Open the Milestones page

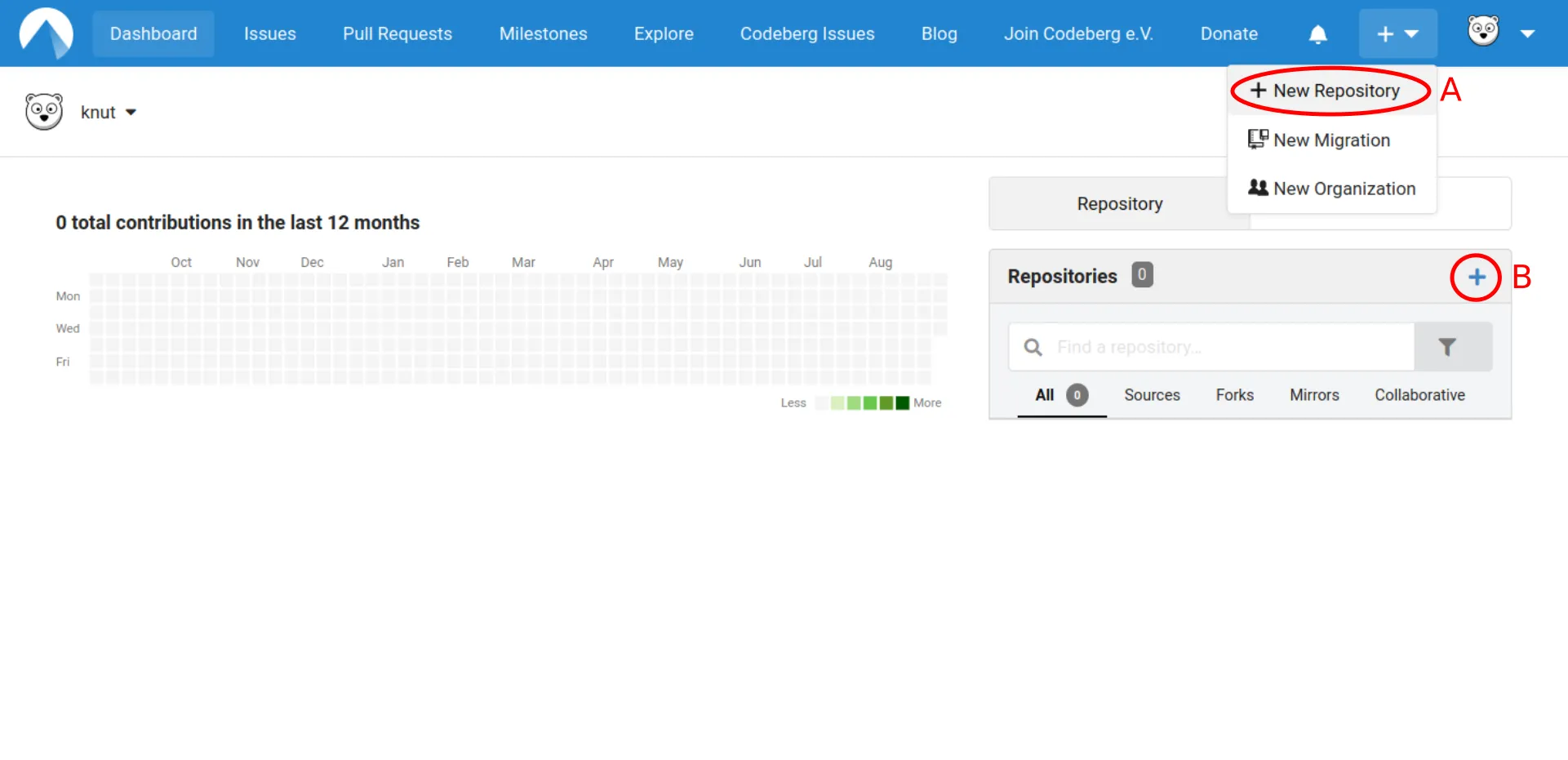(x=543, y=33)
